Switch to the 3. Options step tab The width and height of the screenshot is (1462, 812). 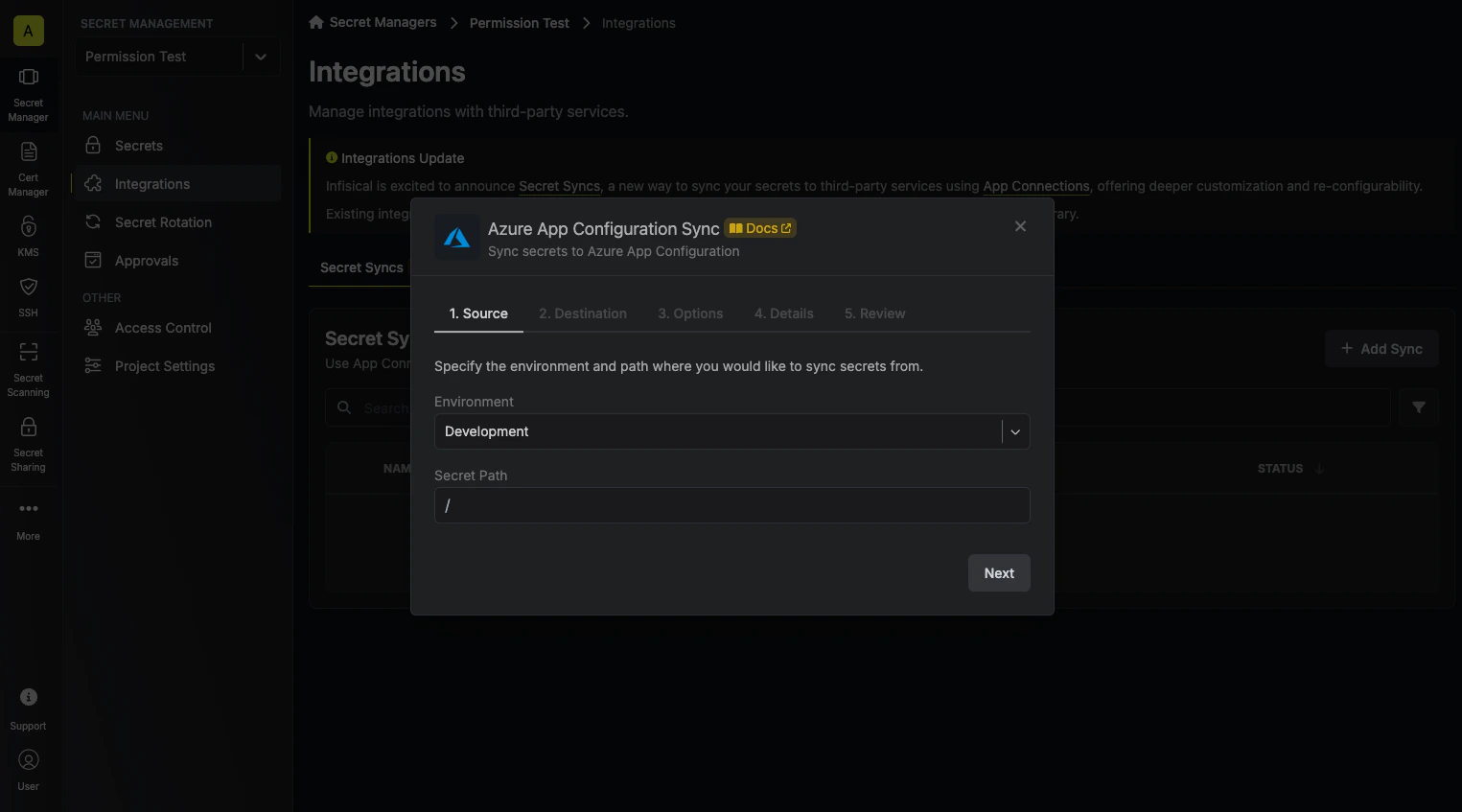coord(690,313)
